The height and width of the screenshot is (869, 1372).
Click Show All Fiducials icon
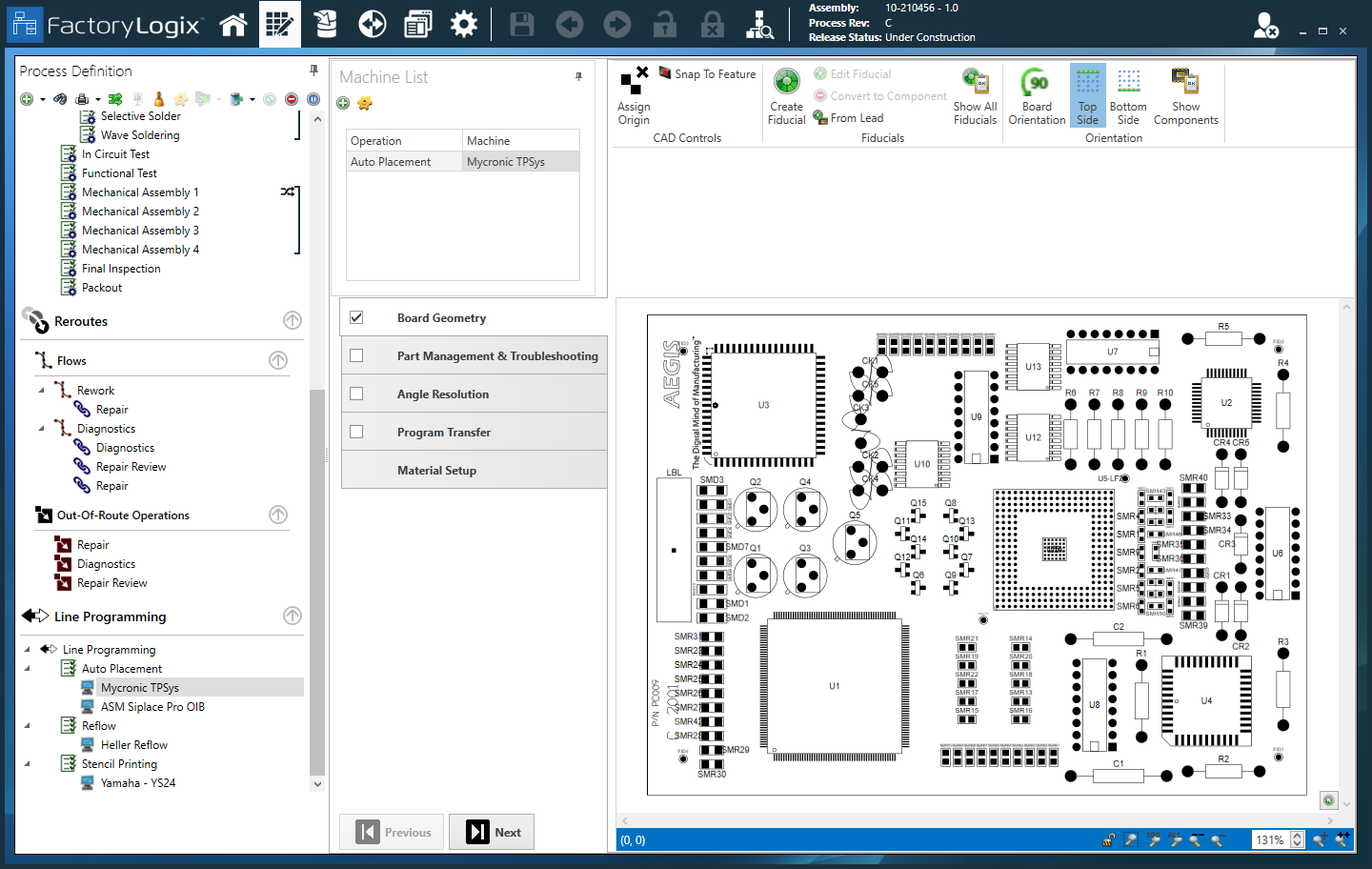(975, 95)
